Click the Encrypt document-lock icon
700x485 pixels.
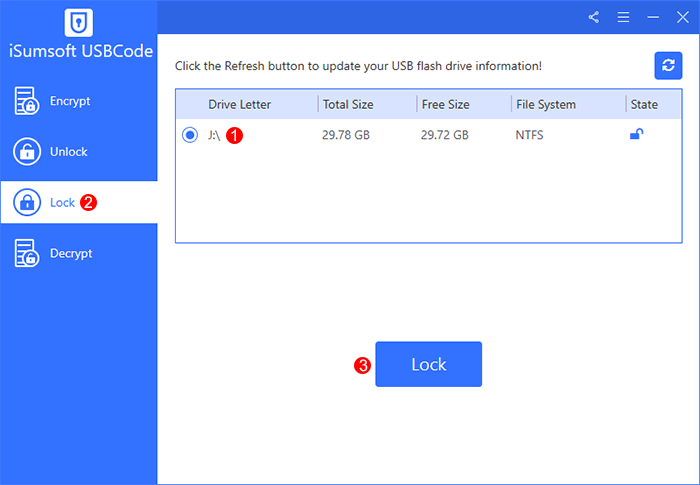click(x=26, y=101)
